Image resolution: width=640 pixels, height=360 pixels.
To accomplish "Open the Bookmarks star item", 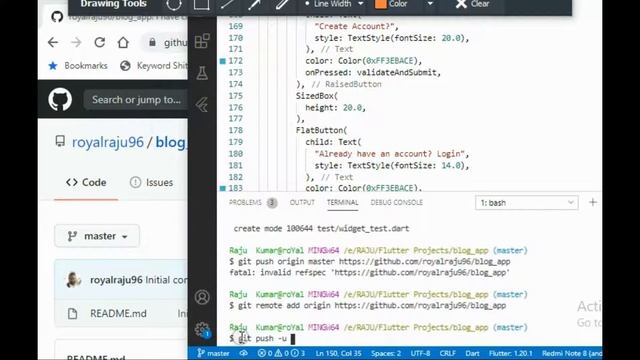I will (78, 66).
